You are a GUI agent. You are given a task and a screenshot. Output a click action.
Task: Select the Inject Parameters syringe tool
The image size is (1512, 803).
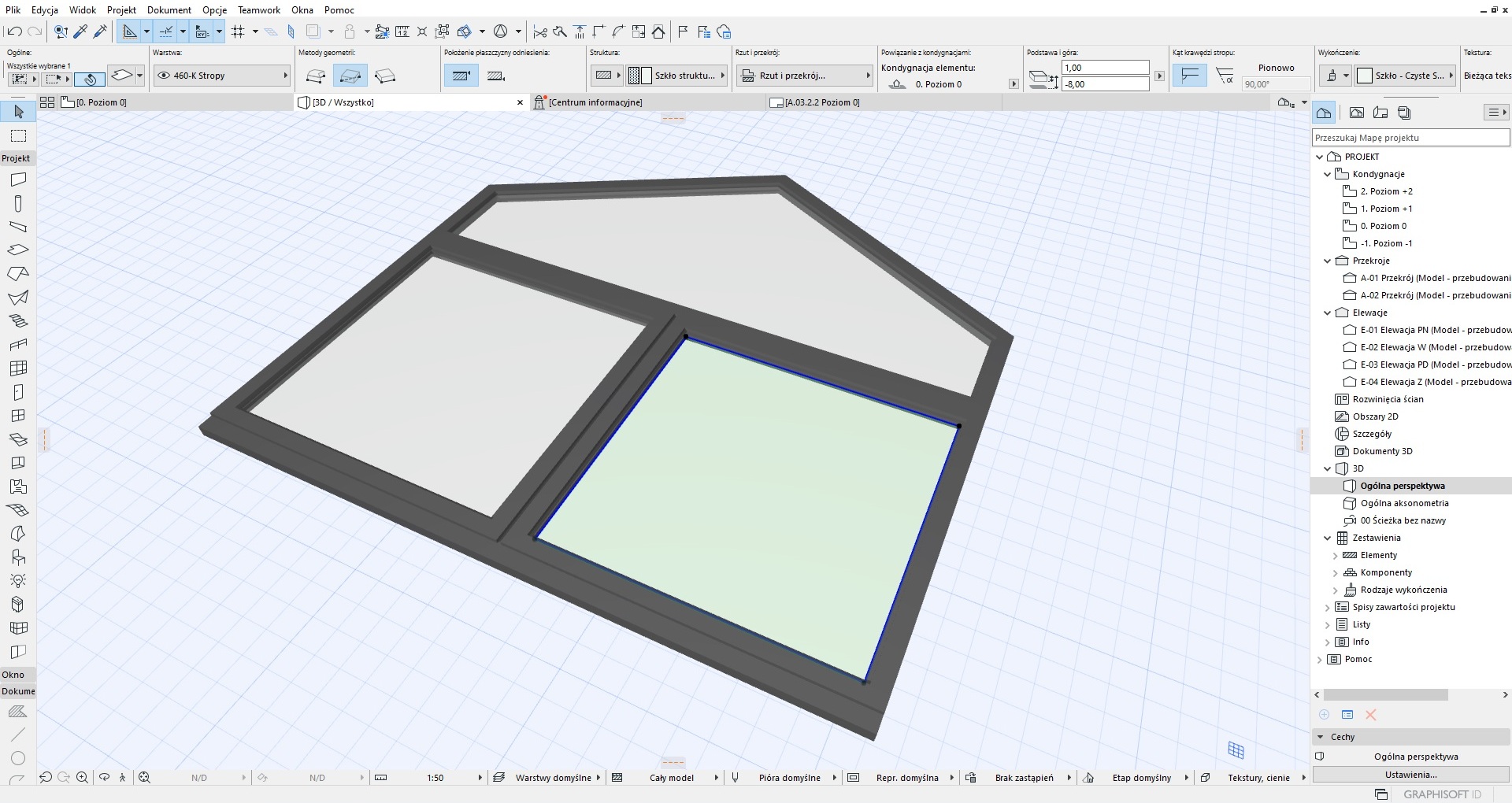pos(100,31)
